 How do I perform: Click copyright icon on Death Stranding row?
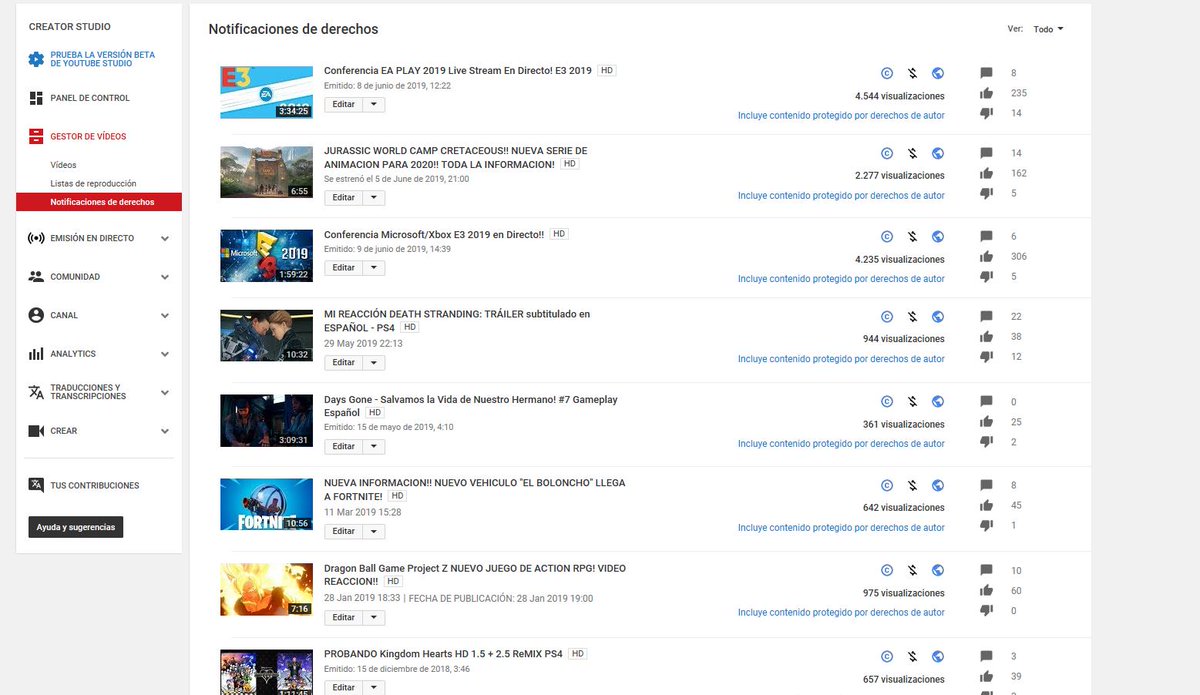pos(886,317)
